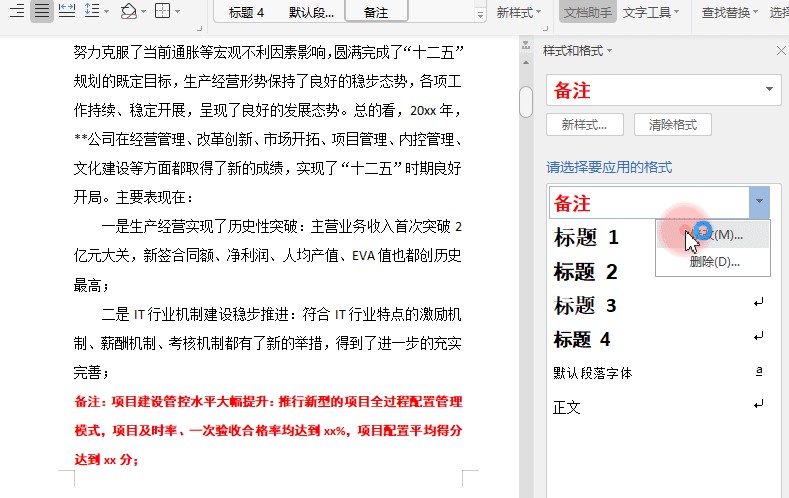Open dropdown arrow beside 备注 list item

[759, 201]
